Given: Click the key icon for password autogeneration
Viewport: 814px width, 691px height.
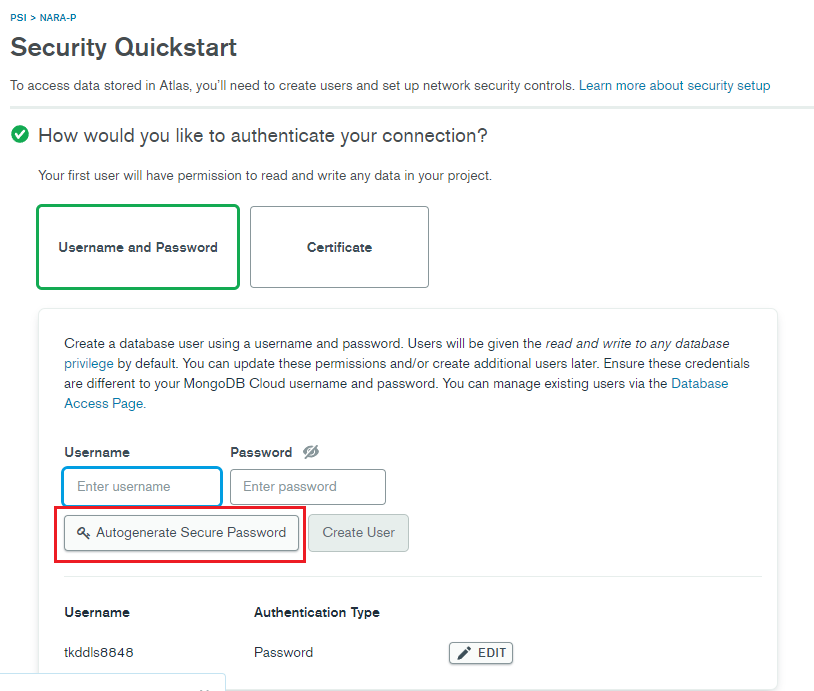Looking at the screenshot, I should coord(83,533).
